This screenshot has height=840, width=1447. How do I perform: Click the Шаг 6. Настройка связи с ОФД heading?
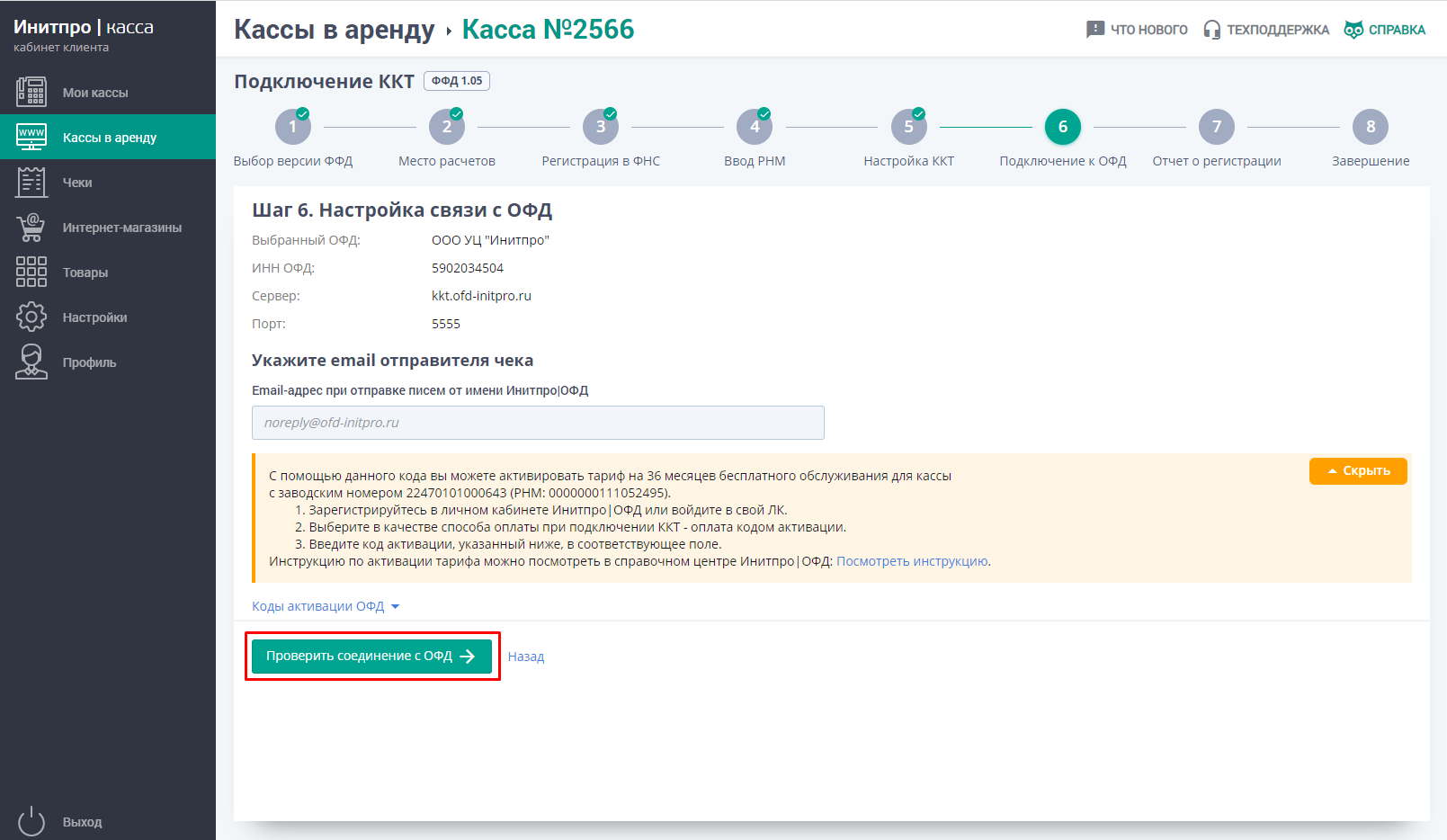tap(402, 210)
